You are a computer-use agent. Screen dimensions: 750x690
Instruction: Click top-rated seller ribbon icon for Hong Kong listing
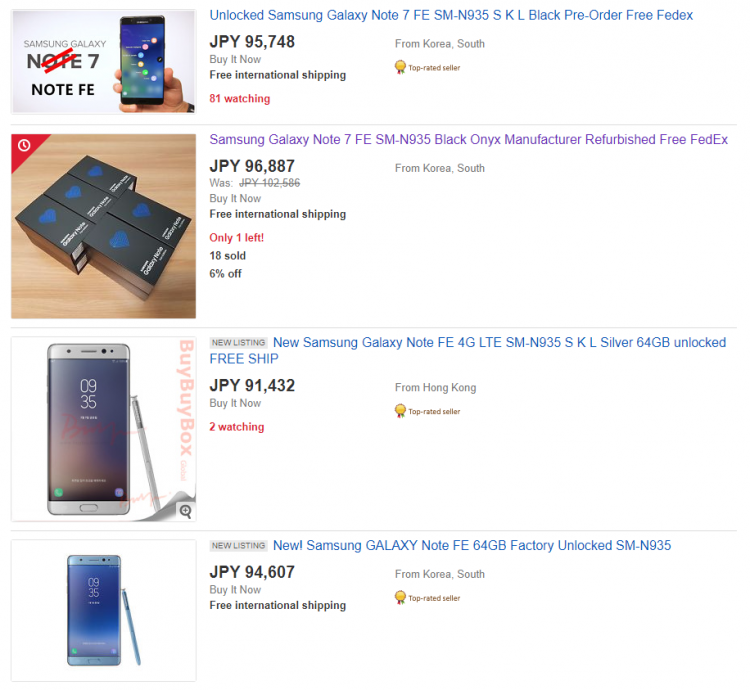[400, 411]
